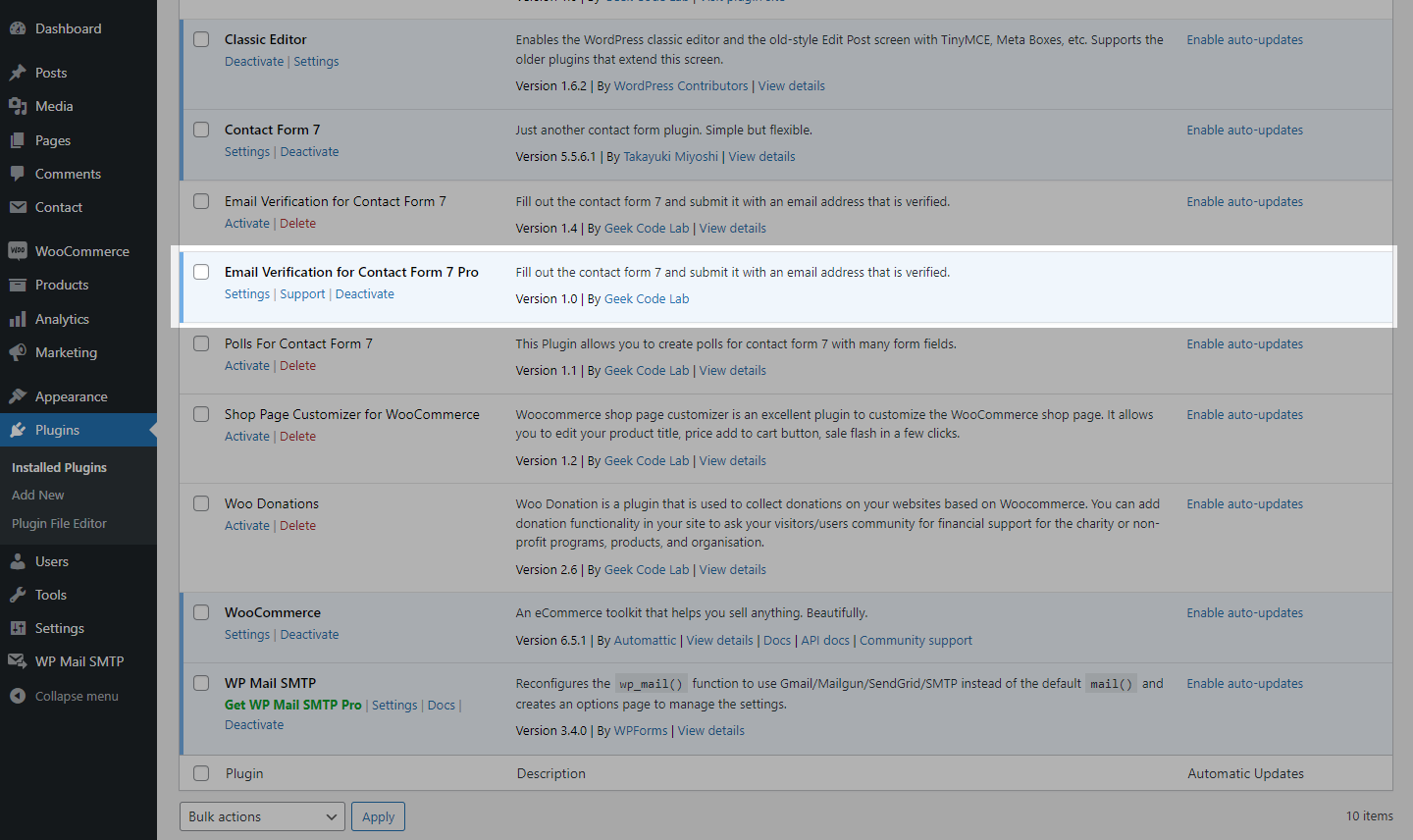Enable auto-updates for WooCommerce plugin
Screen dimensions: 1413x840
(1244, 613)
